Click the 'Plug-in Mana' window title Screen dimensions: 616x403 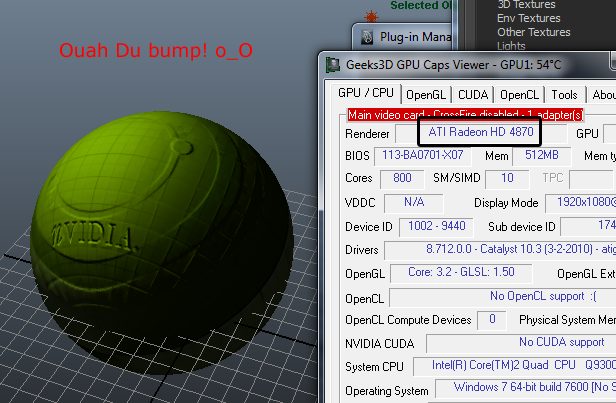415,37
